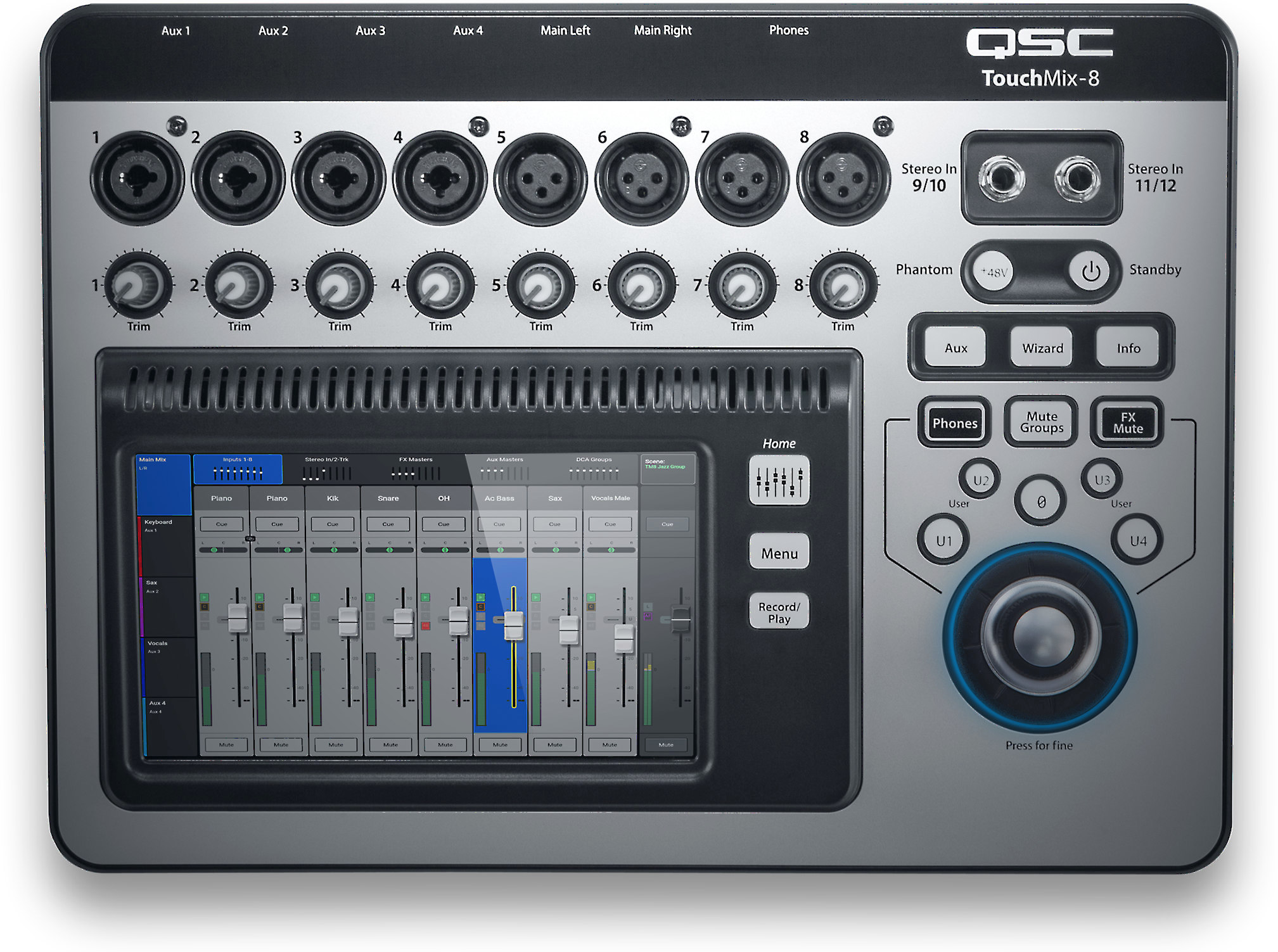This screenshot has height=952, width=1278.
Task: Click the Ac Bass channel fader
Action: click(x=513, y=625)
